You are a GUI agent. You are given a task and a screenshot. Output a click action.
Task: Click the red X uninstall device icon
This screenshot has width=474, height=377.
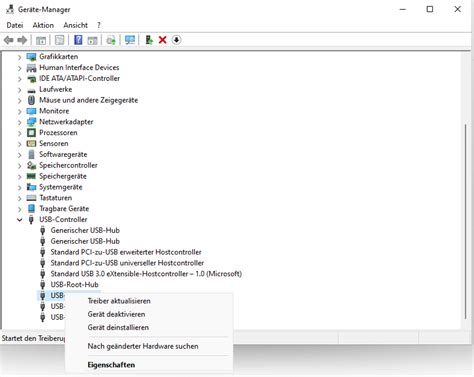coord(163,40)
